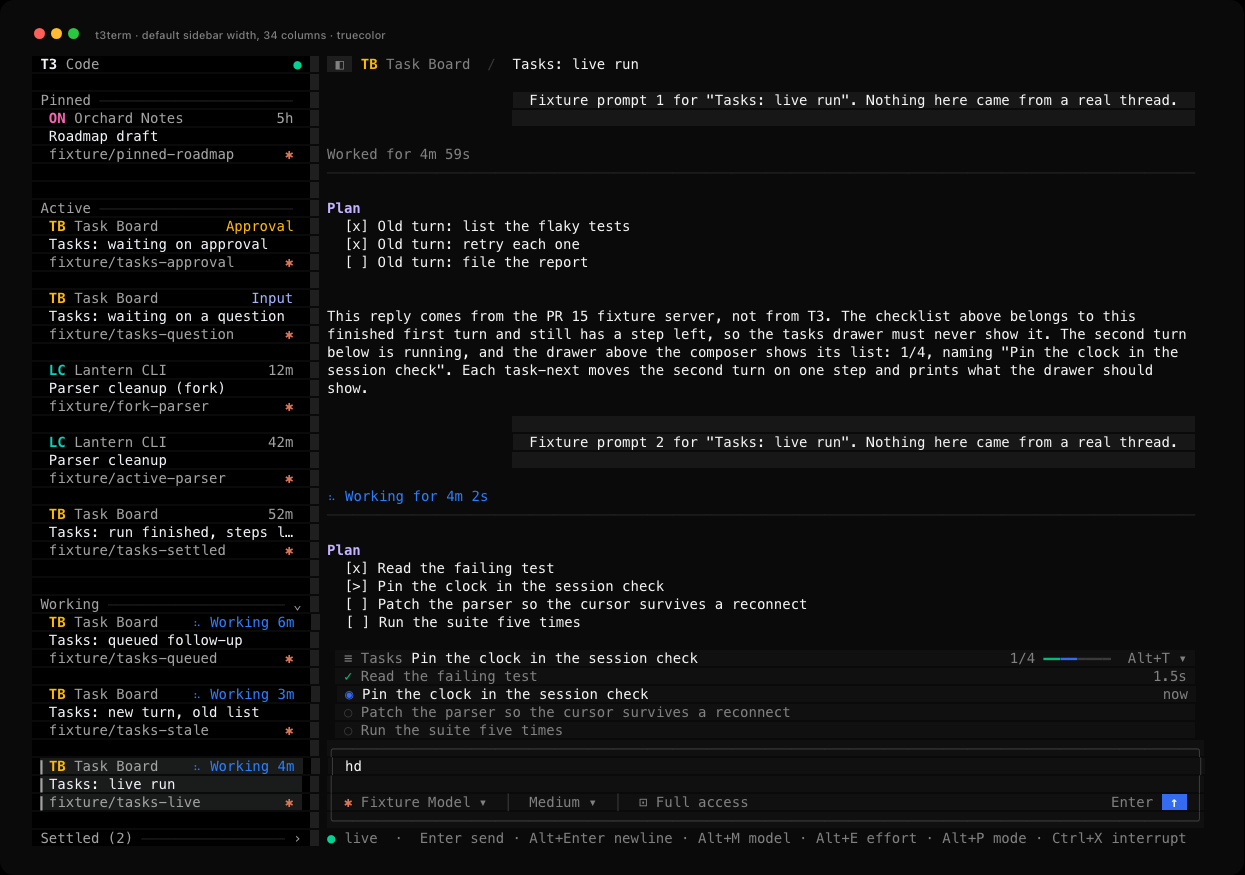Click the 1/4 task progress bar
The image size is (1245, 875).
(x=1077, y=658)
